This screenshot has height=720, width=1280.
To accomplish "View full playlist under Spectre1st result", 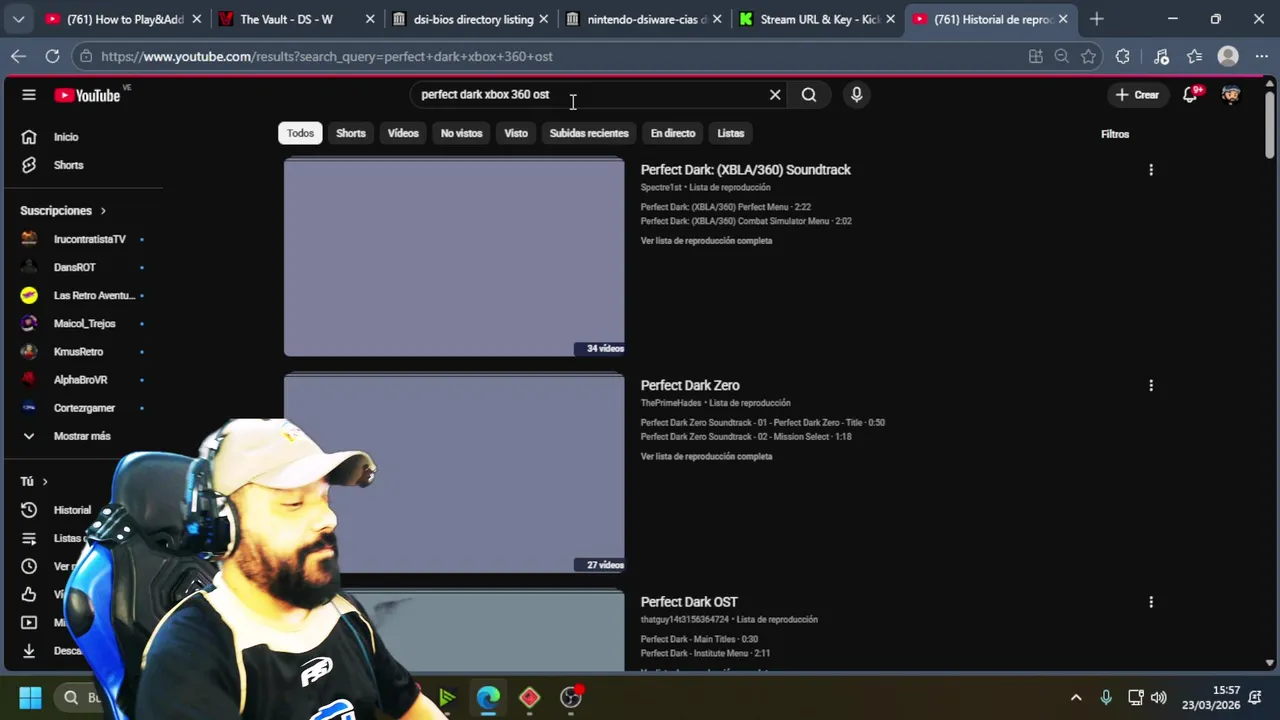I will pos(706,241).
